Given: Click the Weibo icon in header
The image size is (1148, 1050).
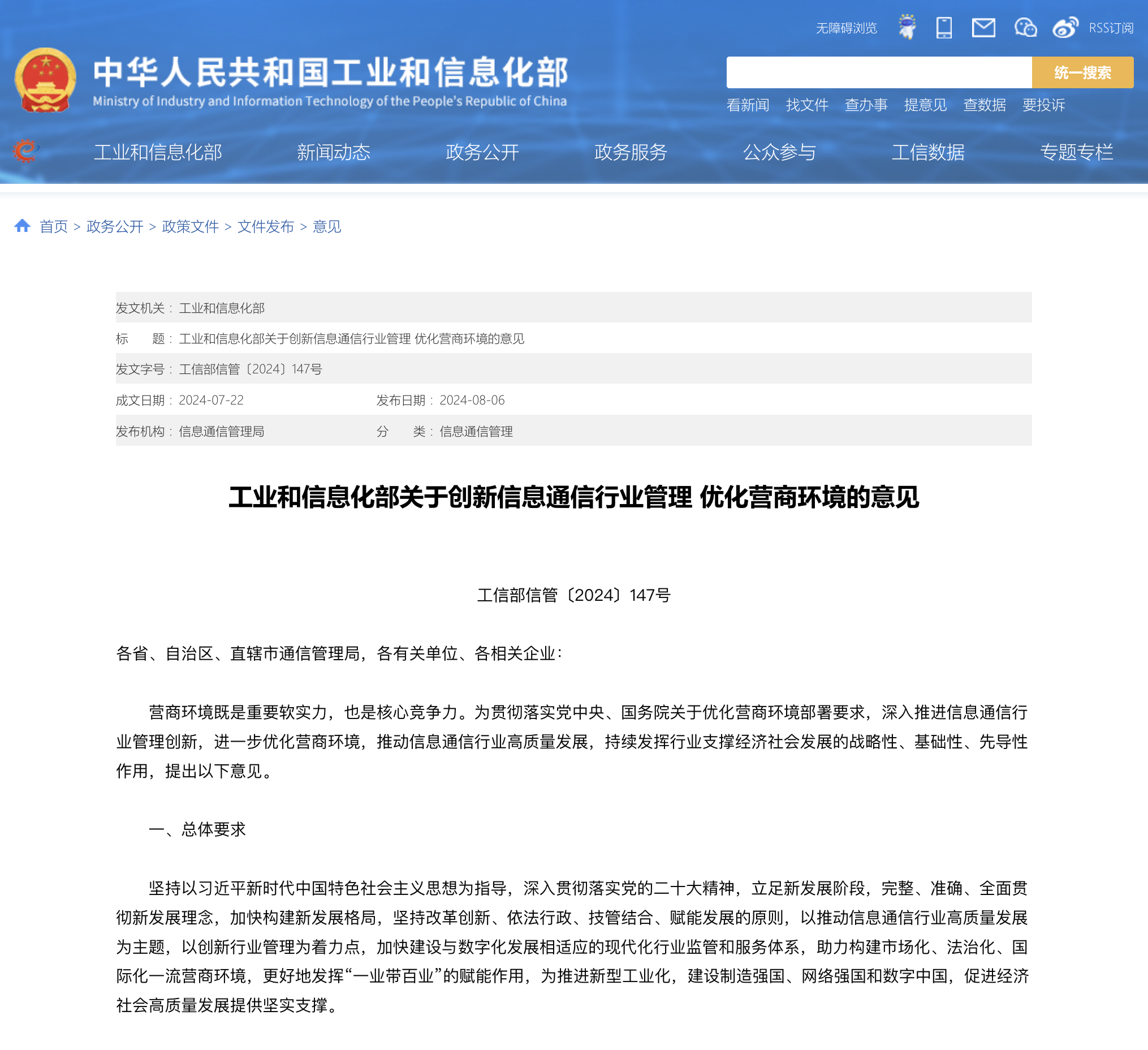Looking at the screenshot, I should tap(1064, 27).
